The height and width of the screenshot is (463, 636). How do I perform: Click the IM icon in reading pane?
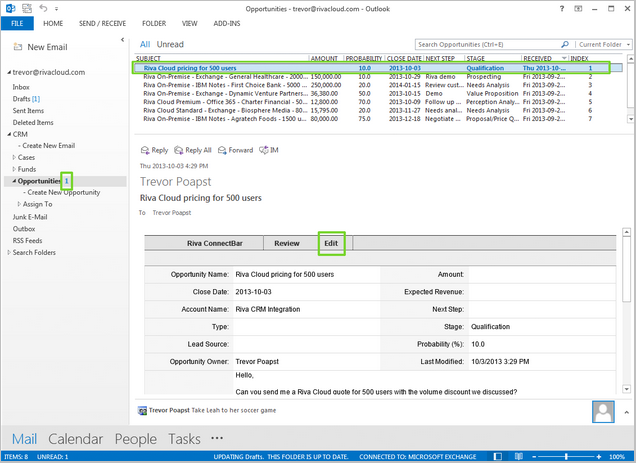(264, 150)
